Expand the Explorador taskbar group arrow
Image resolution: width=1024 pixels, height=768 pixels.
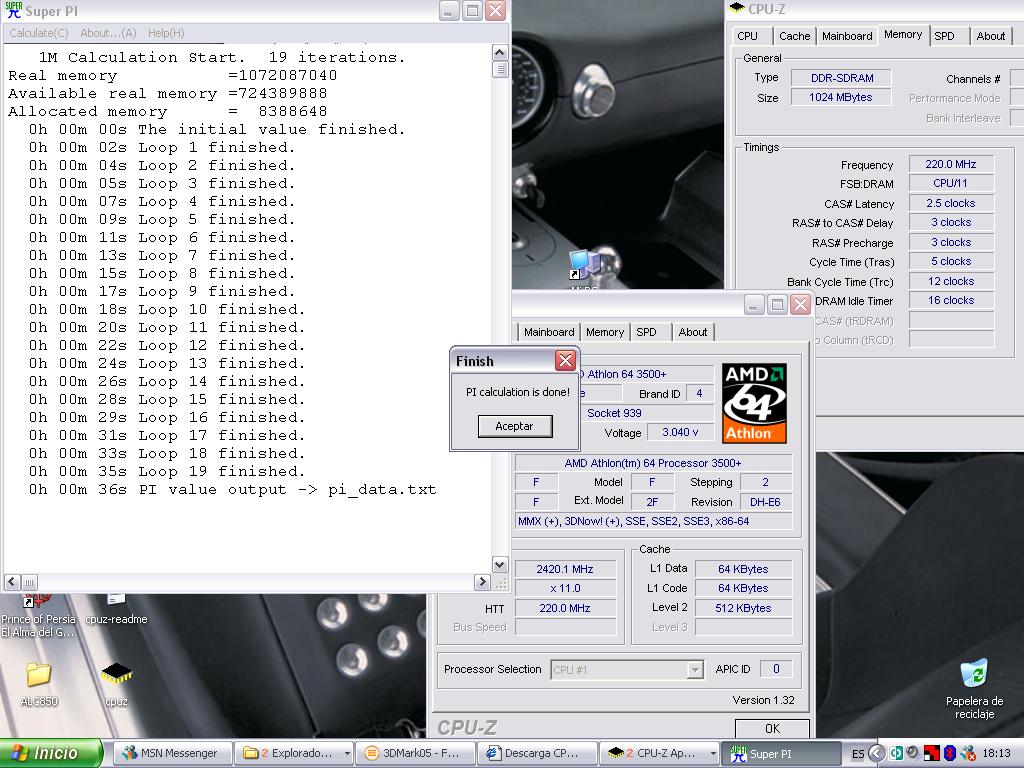click(x=347, y=754)
